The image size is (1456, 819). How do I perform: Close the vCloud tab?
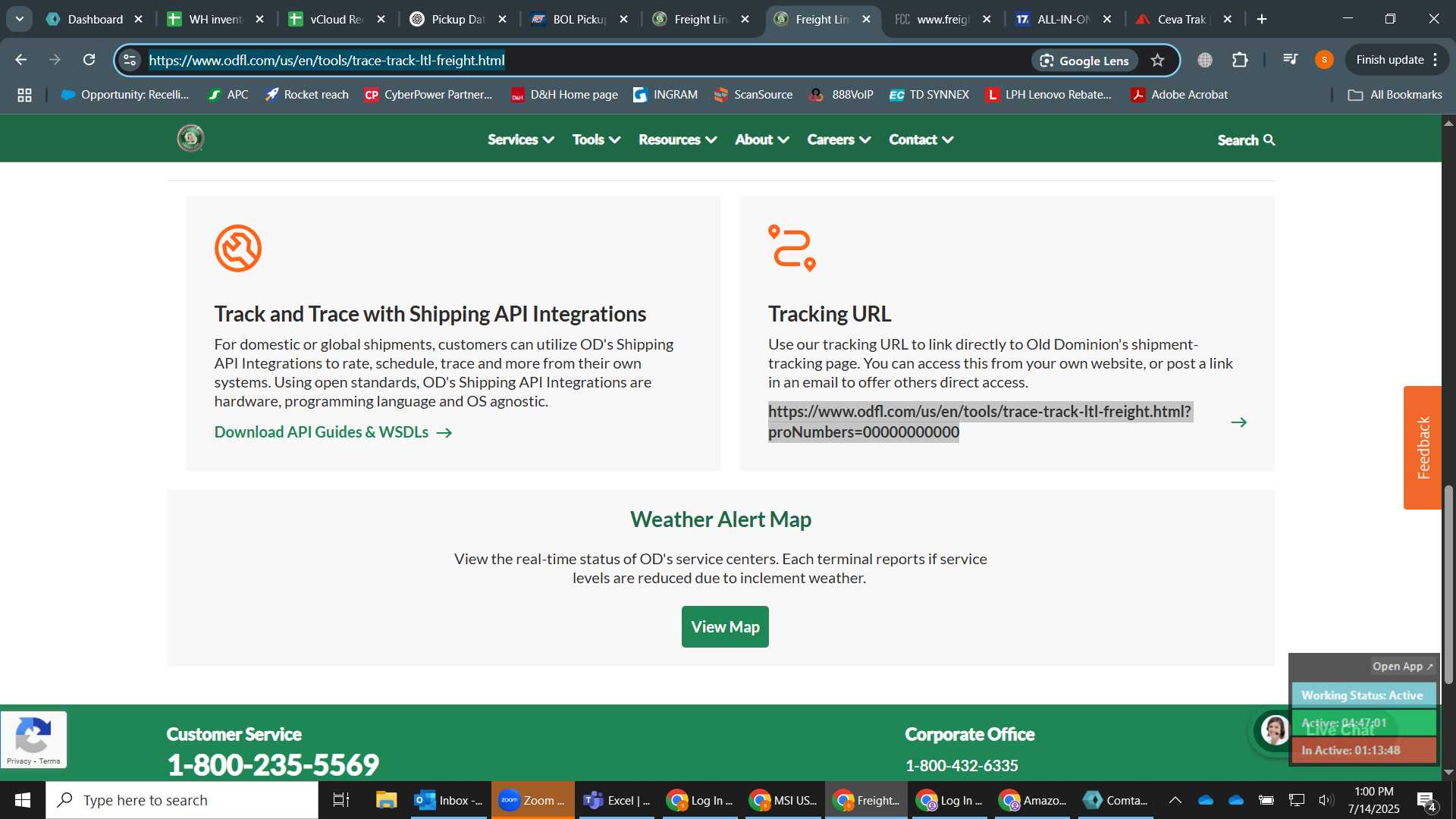(381, 19)
